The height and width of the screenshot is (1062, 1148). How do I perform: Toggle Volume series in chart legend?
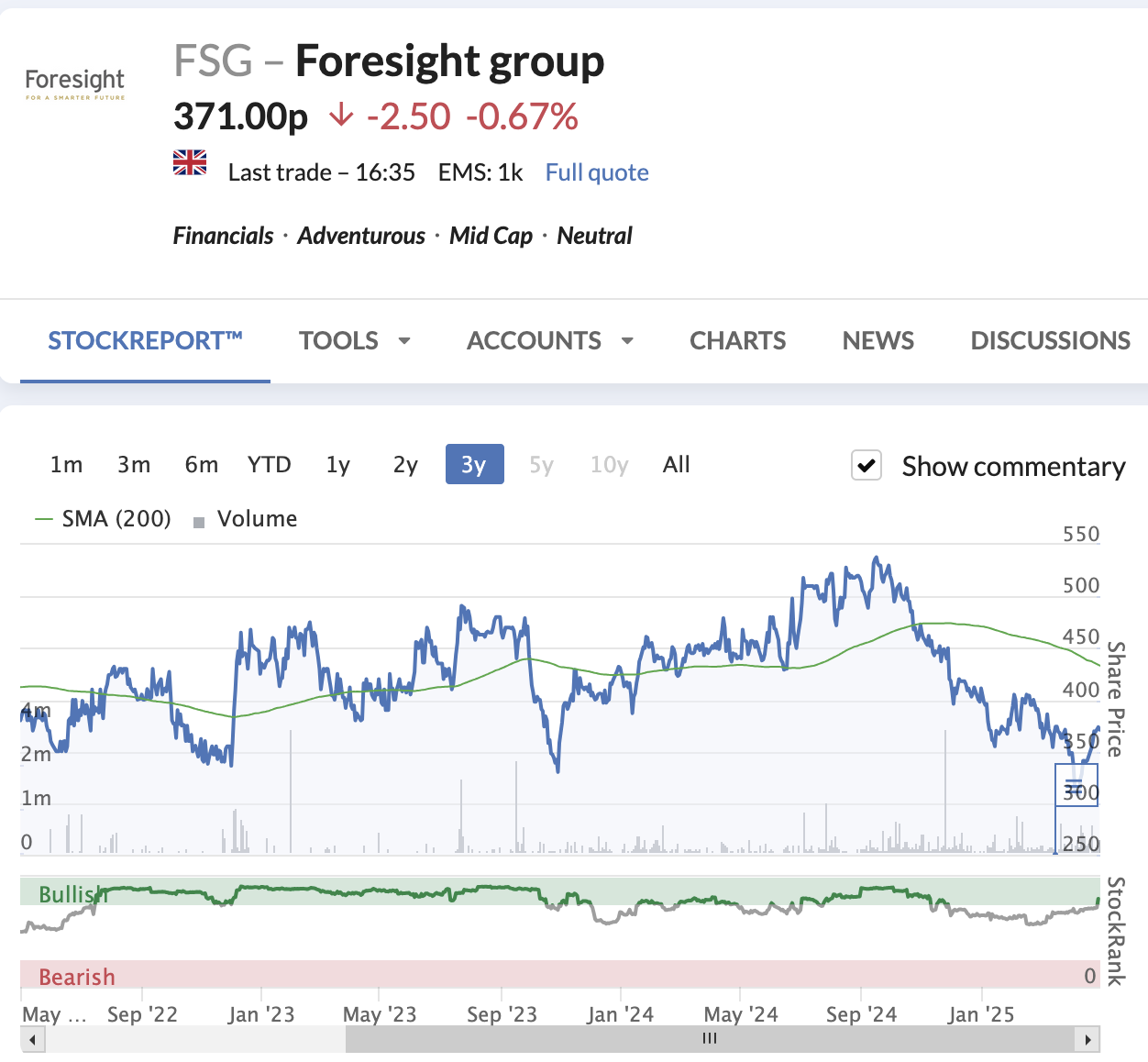(246, 519)
